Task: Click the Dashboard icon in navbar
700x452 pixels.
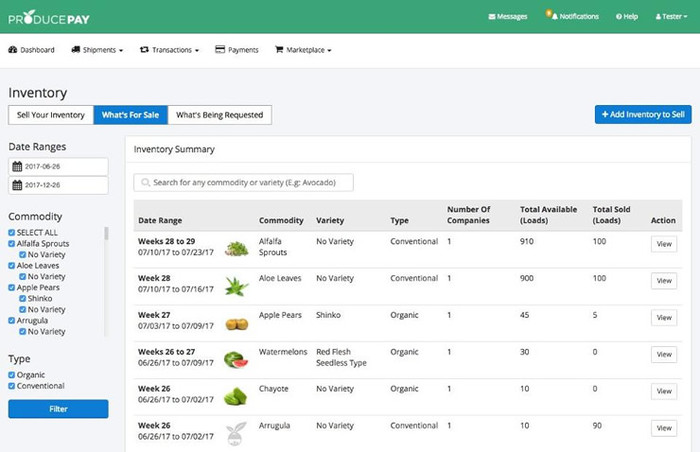Action: [x=13, y=49]
